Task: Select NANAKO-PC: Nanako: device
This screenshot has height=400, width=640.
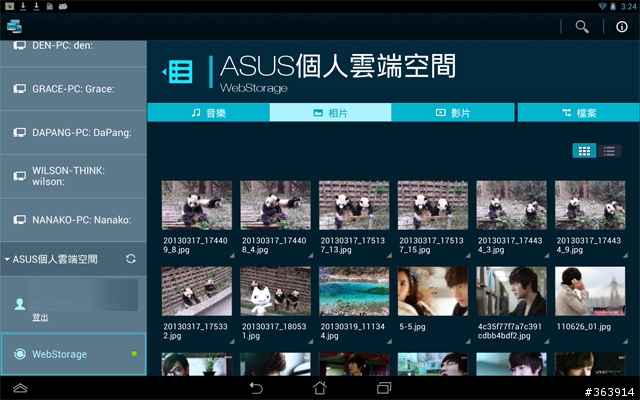Action: [73, 220]
